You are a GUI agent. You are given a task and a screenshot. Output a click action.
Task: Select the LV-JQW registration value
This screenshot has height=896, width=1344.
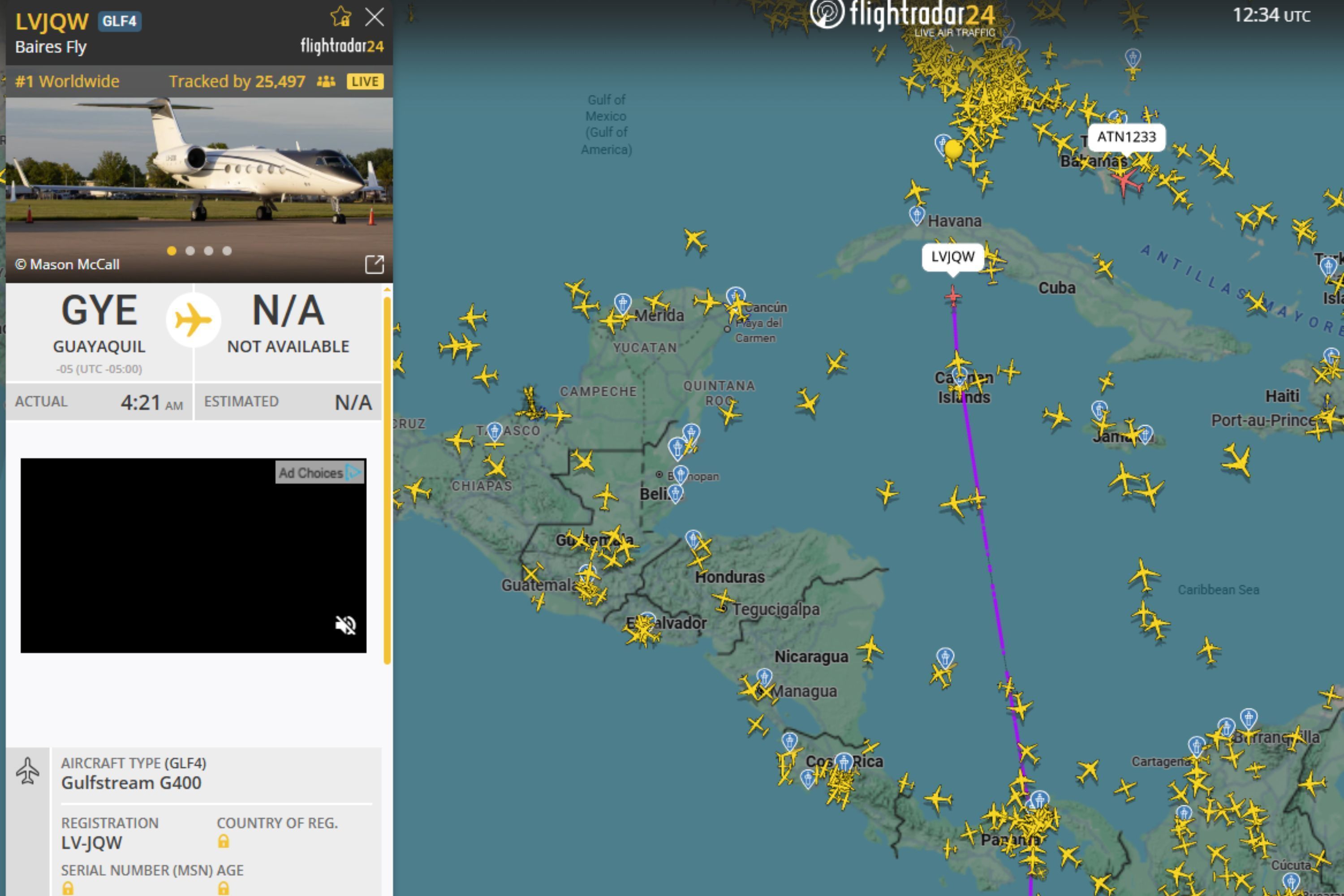tap(91, 842)
